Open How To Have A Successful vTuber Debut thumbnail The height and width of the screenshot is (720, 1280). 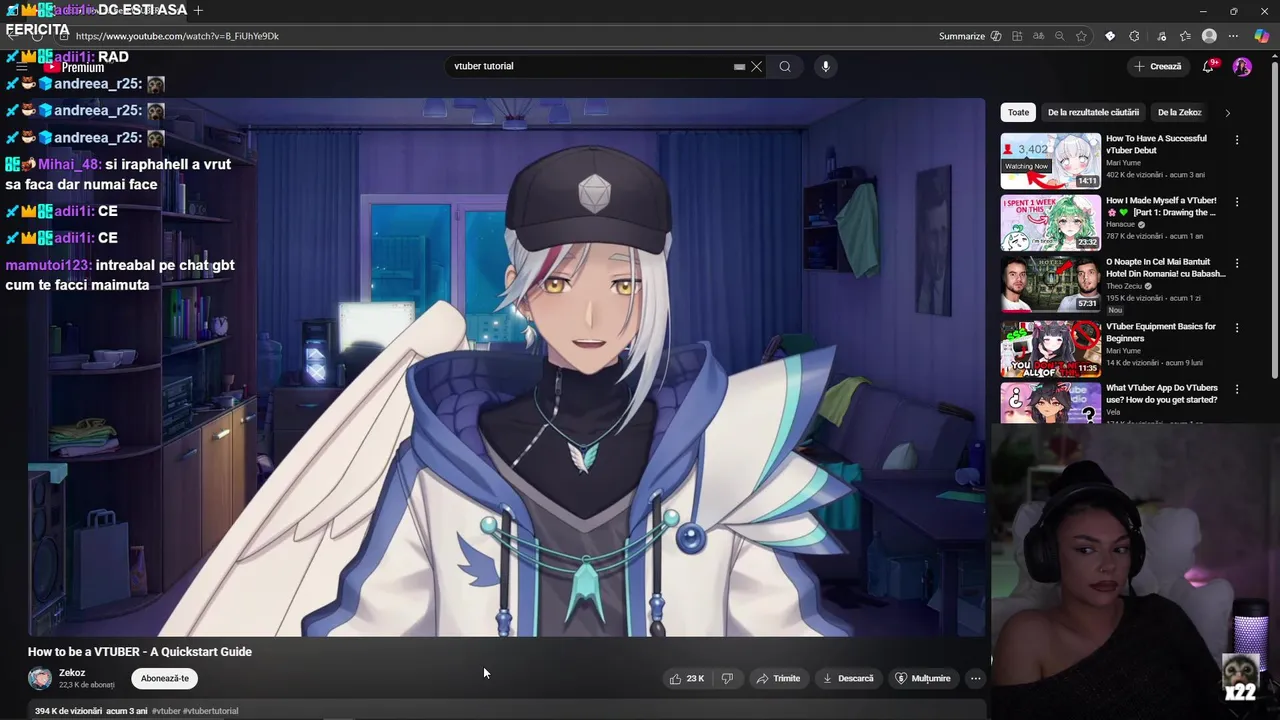tap(1050, 160)
